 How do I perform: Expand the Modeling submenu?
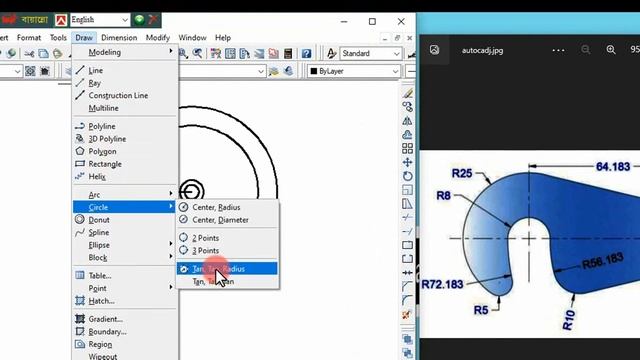point(125,52)
